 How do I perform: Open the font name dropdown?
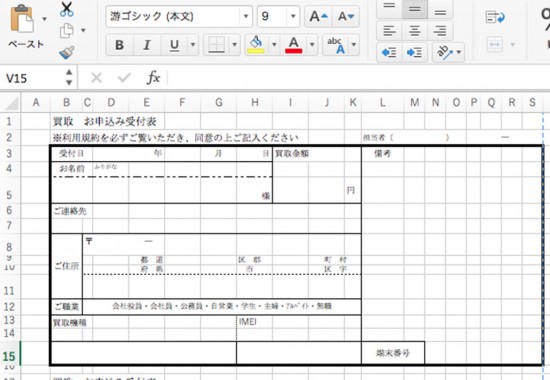(x=246, y=16)
